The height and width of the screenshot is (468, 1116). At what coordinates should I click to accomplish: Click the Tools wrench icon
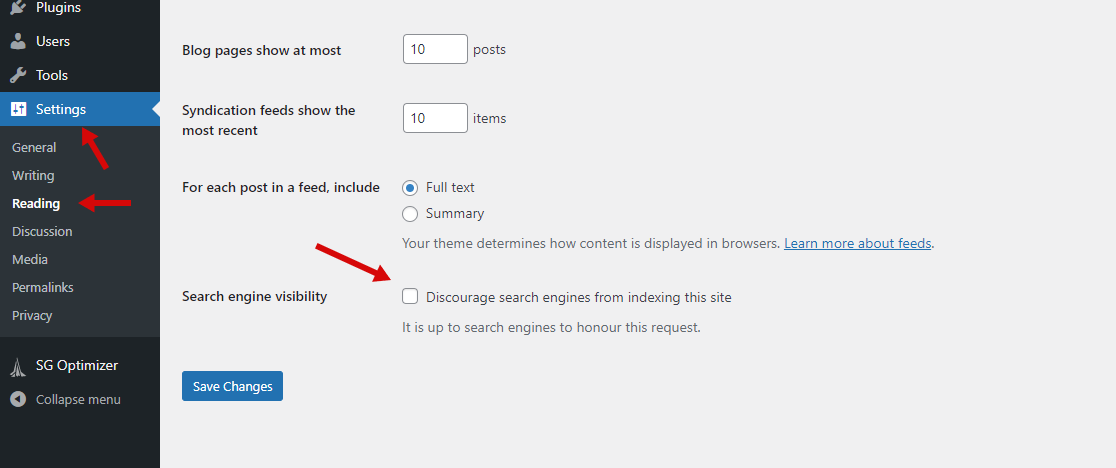(x=18, y=75)
